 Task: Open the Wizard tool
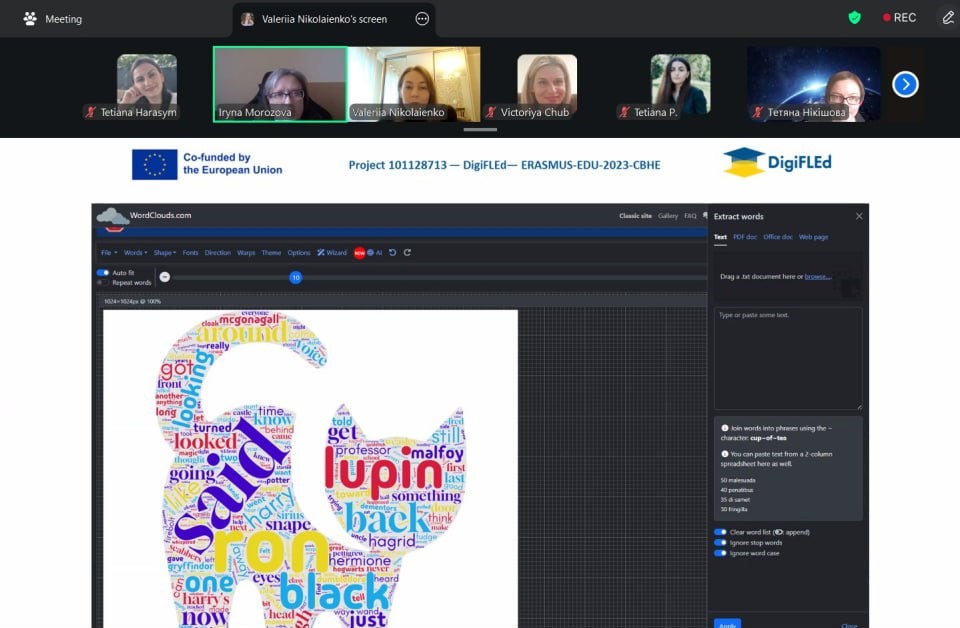[x=332, y=252]
